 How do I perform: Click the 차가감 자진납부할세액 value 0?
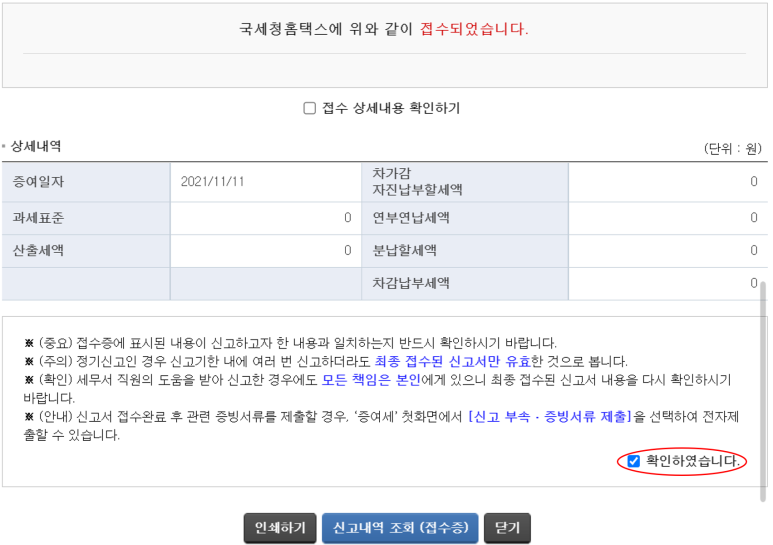pos(754,182)
